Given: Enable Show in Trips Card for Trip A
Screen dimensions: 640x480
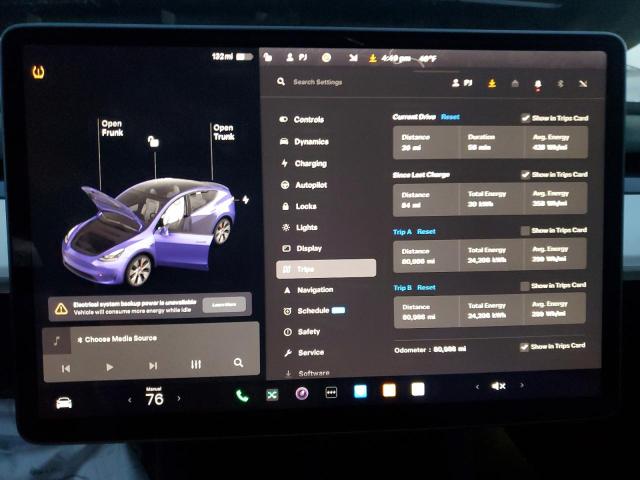Looking at the screenshot, I should click(x=525, y=231).
